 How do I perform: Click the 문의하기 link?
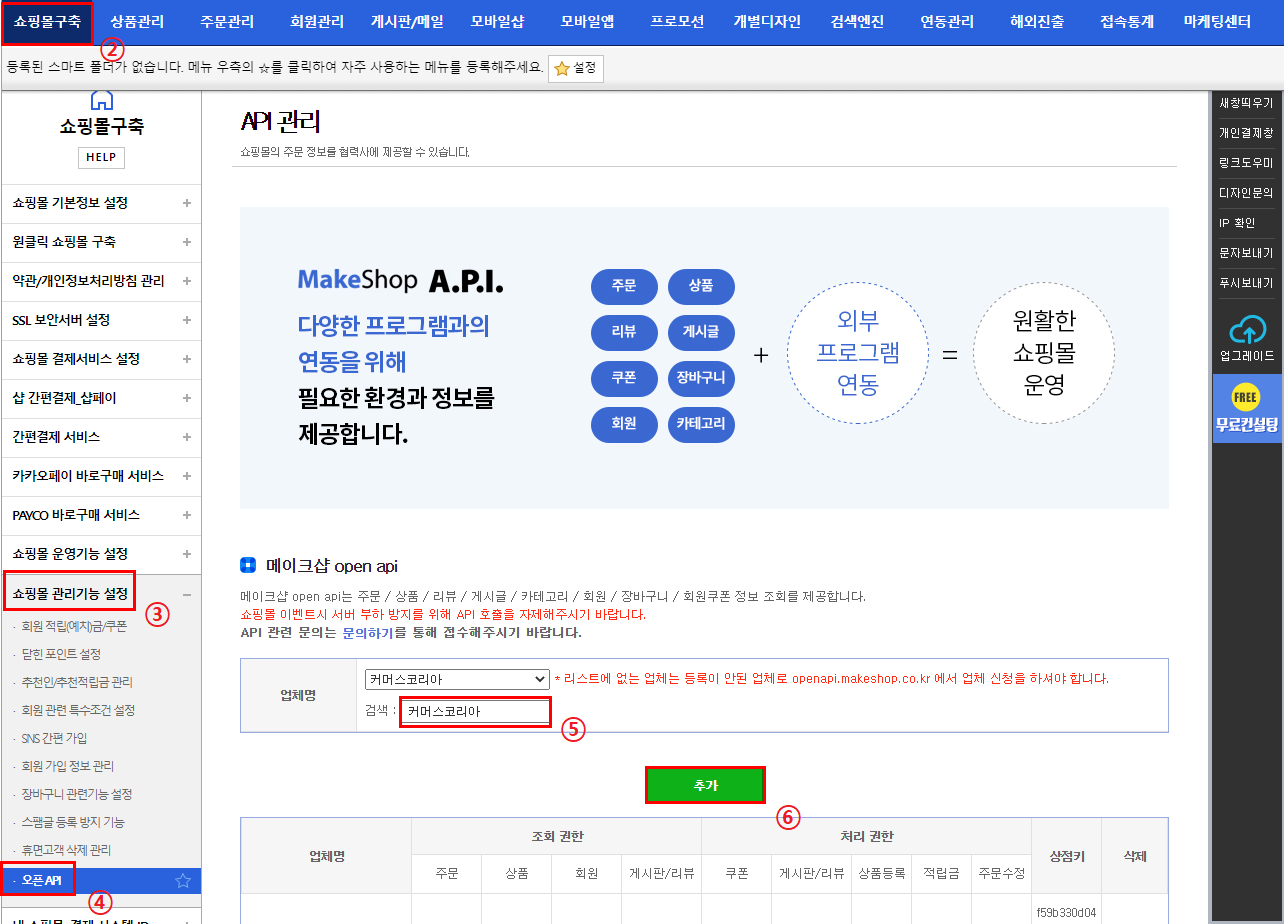click(368, 633)
